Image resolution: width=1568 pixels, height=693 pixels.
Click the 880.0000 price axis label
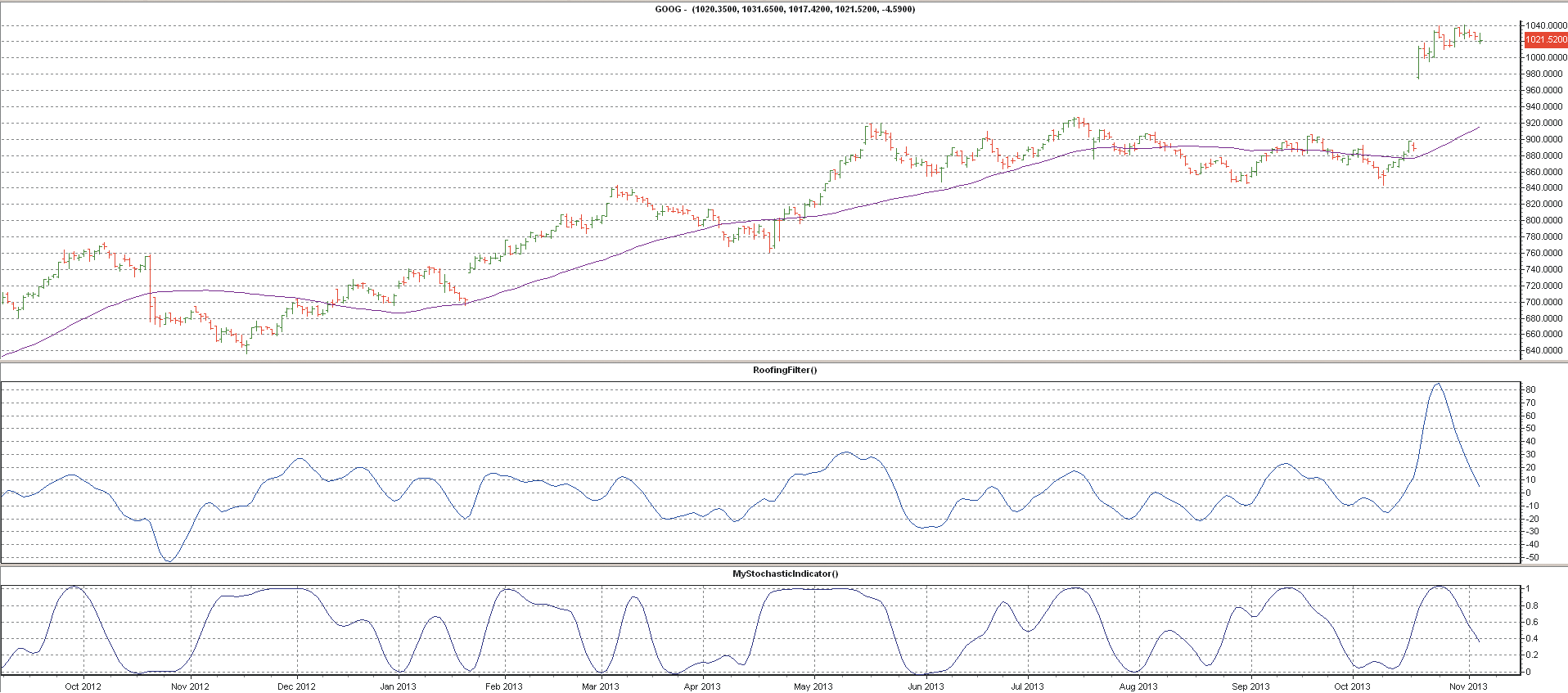(1545, 155)
